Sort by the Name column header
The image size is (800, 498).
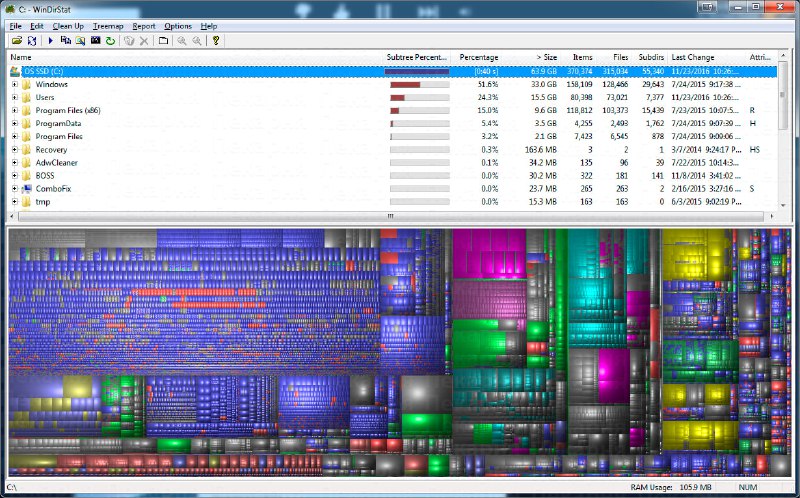click(x=194, y=57)
